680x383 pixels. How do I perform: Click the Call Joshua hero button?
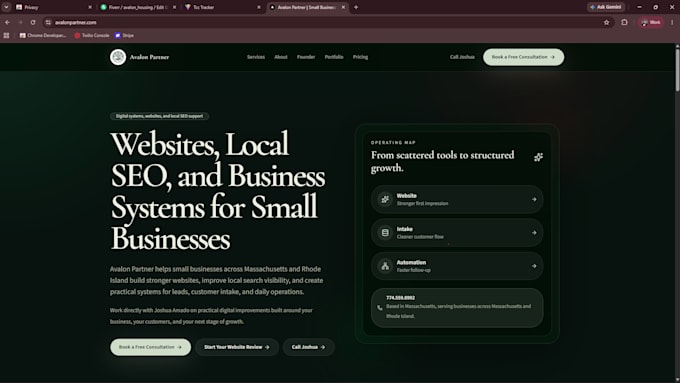pos(308,347)
